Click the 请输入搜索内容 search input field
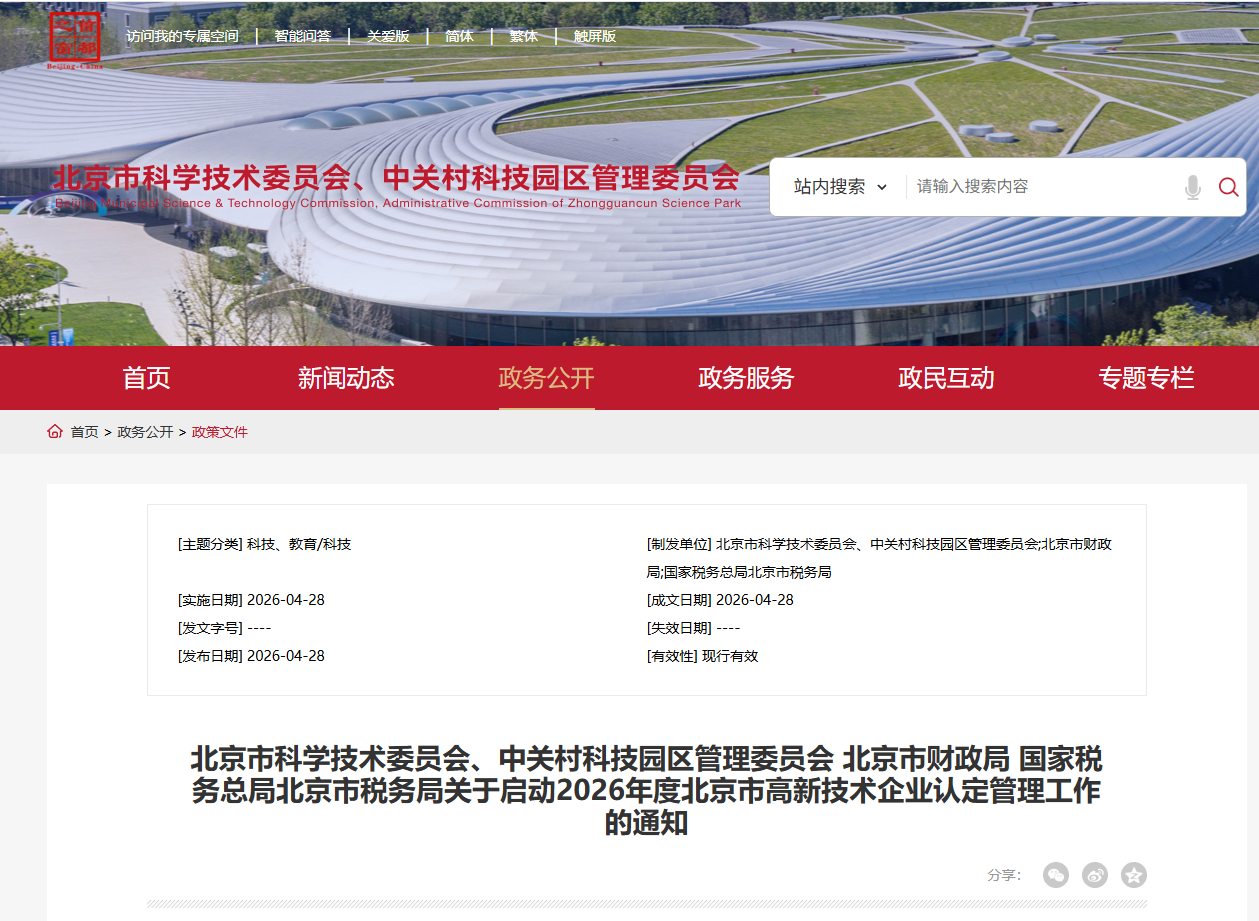 1040,187
